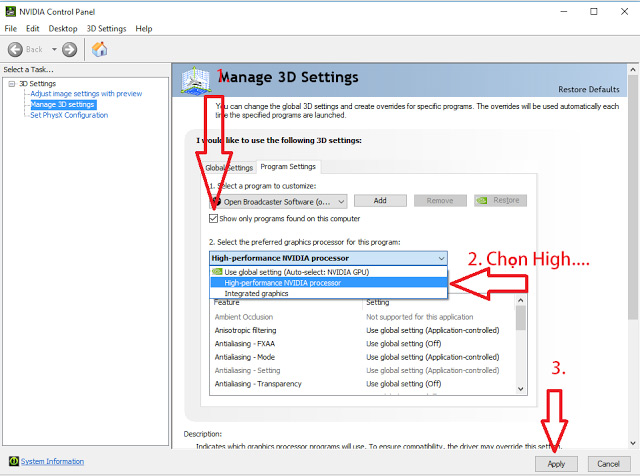Screen dimensions: 640x476
Task: Click the System Information icon at bottom left
Action: click(12, 461)
